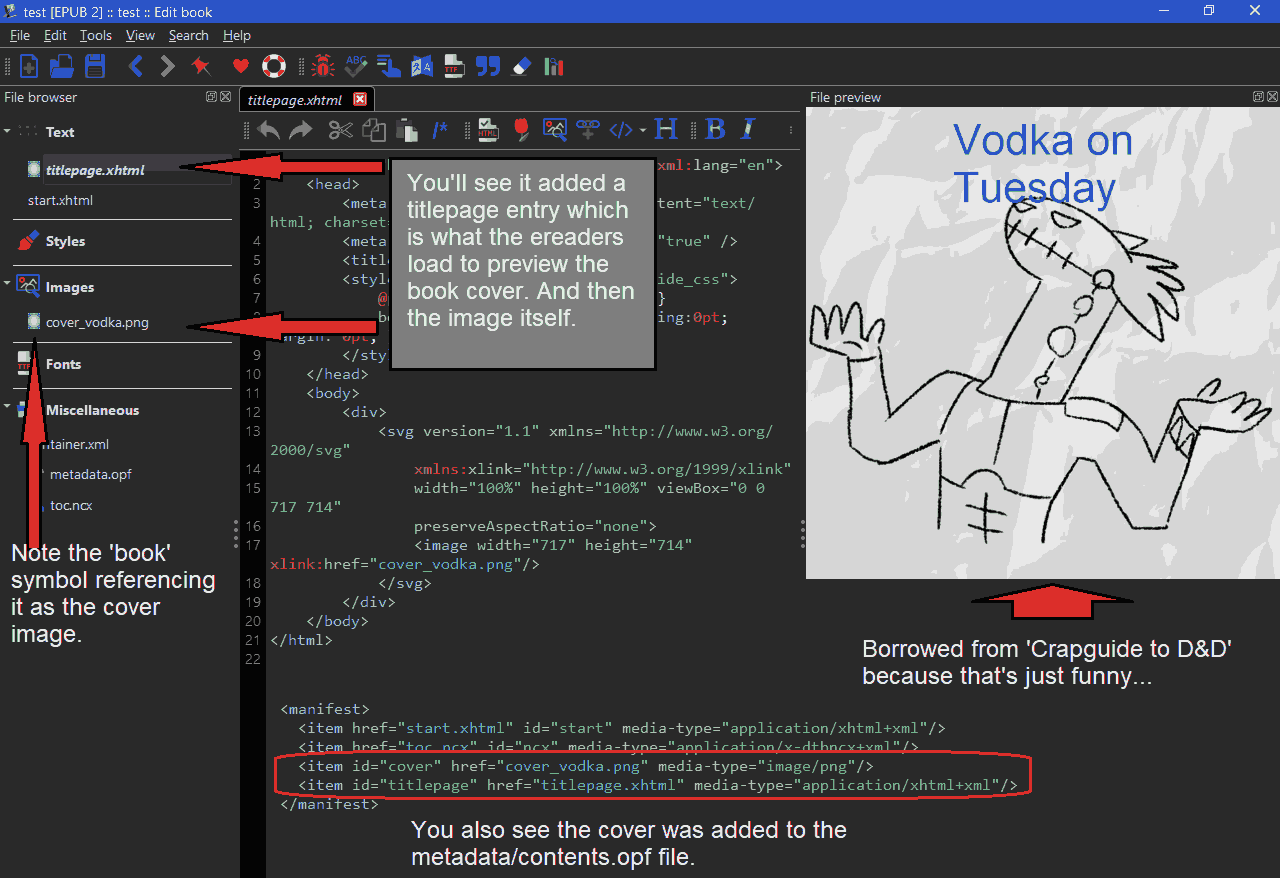
Task: Insert a hyperlink with the chain icon
Action: pos(588,129)
